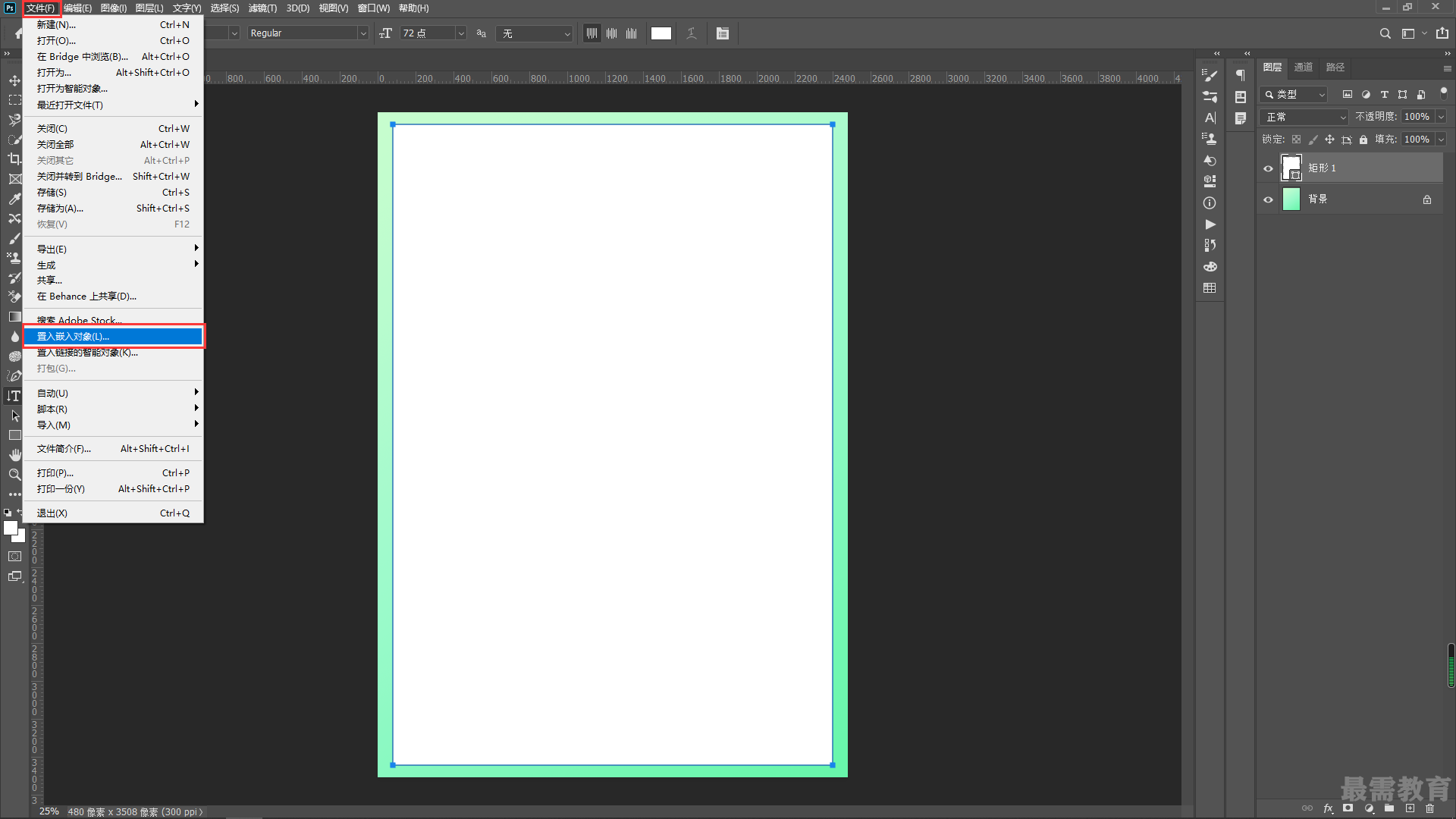
Task: Switch to the 通道 tab
Action: click(1303, 67)
